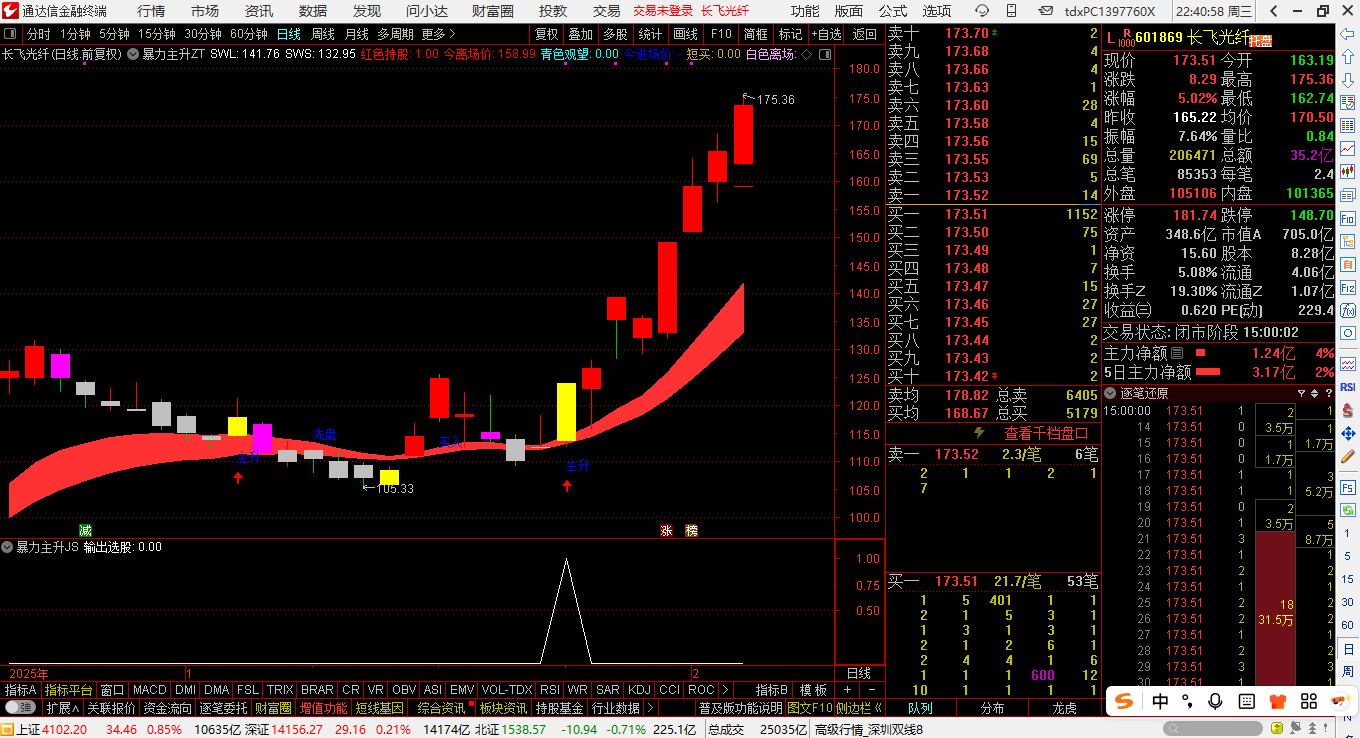1360x738 pixels.
Task: Switch chart to 1分钟 period
Action: pos(75,34)
